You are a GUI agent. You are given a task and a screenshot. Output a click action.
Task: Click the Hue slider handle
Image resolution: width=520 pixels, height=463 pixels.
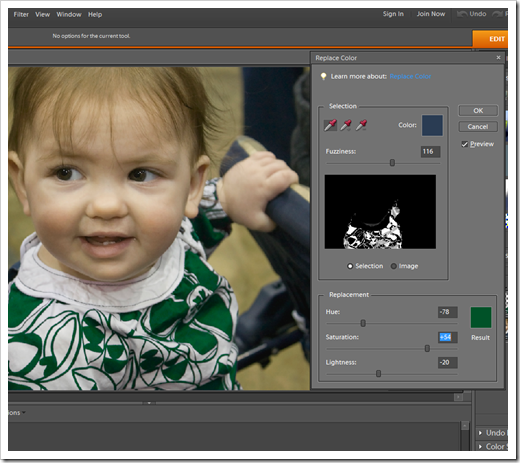(363, 323)
